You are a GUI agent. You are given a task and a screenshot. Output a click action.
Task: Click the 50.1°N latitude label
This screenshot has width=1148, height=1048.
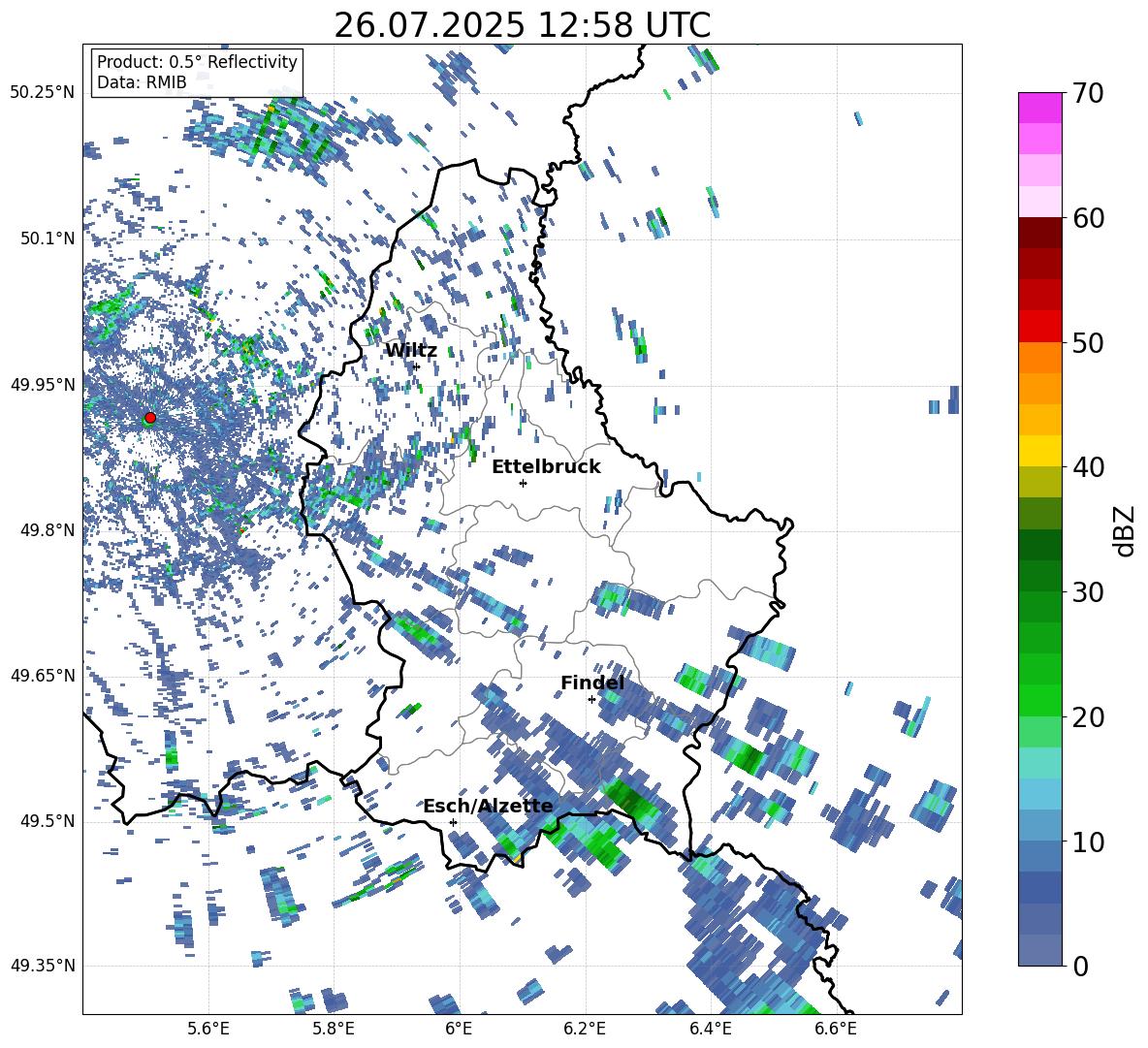point(47,238)
